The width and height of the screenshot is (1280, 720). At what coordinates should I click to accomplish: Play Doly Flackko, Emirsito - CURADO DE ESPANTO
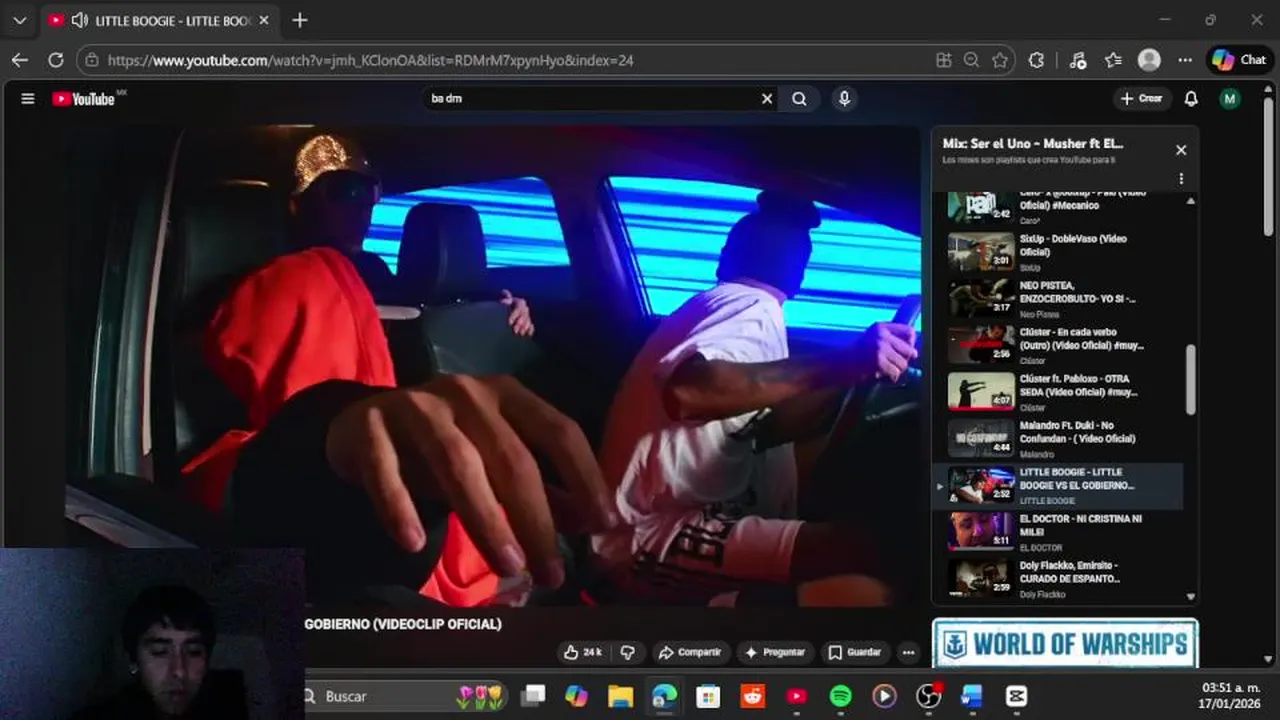coord(1059,578)
